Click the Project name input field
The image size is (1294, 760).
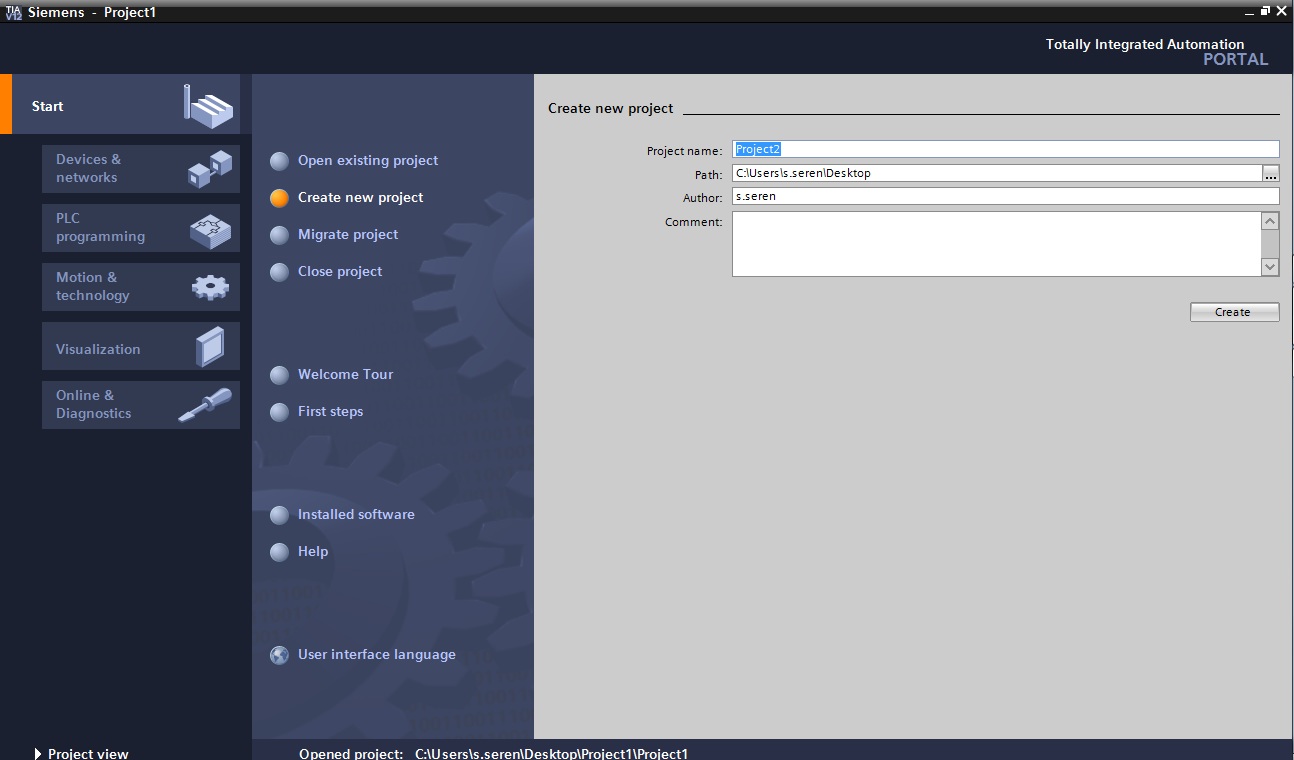point(1005,149)
